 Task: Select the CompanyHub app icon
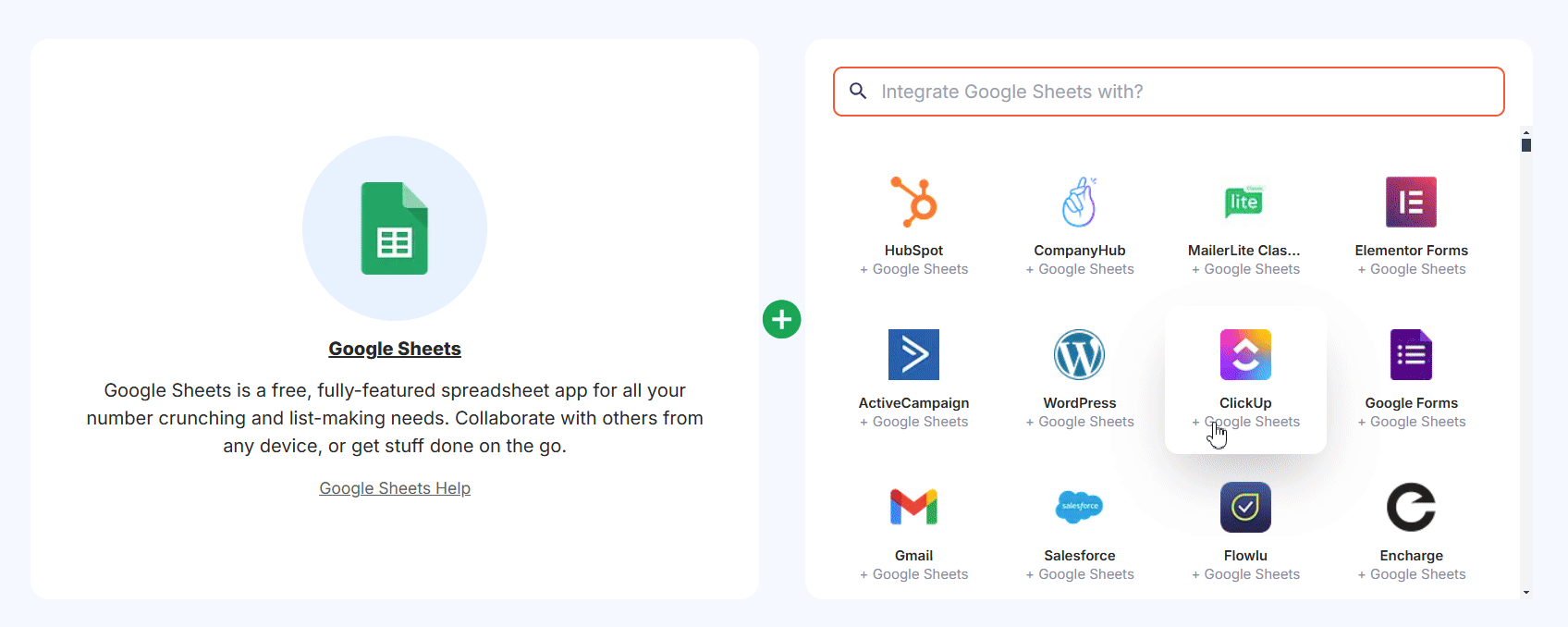coord(1079,202)
